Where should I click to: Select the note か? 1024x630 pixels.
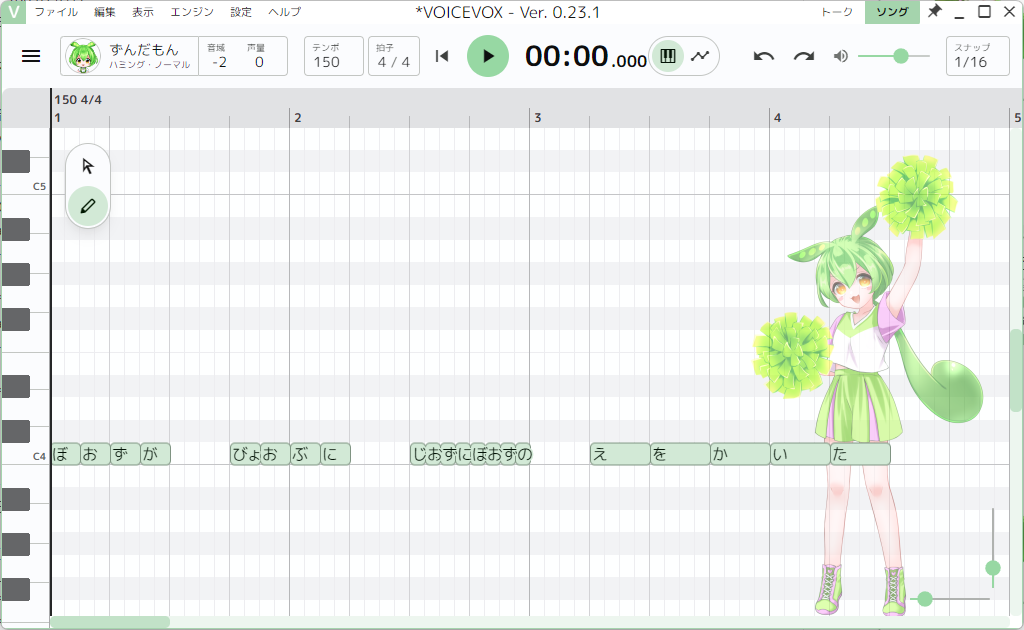click(740, 454)
